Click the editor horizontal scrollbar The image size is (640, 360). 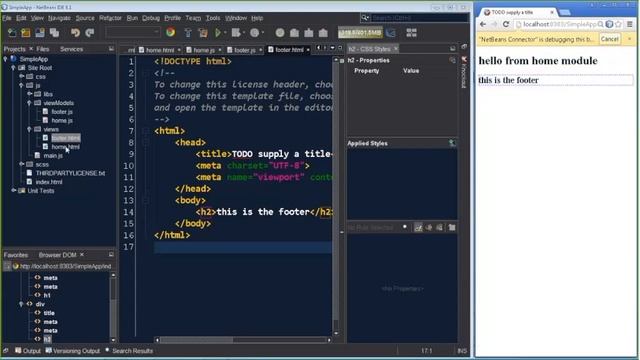(243, 340)
